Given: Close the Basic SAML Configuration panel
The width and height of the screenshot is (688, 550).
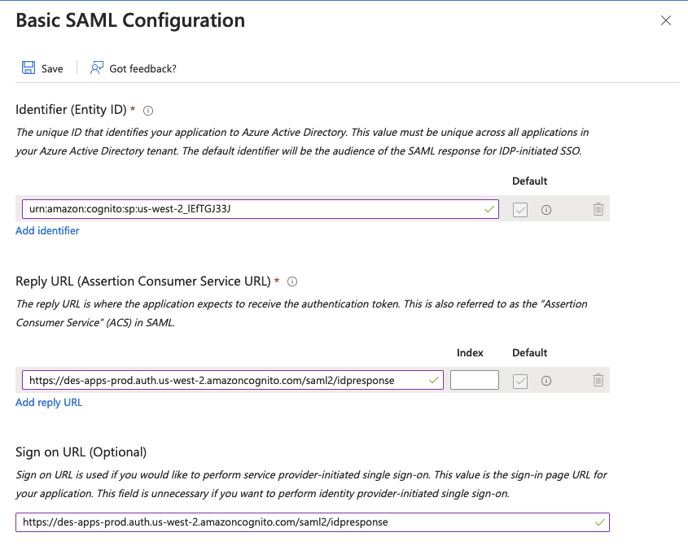Looking at the screenshot, I should (666, 20).
